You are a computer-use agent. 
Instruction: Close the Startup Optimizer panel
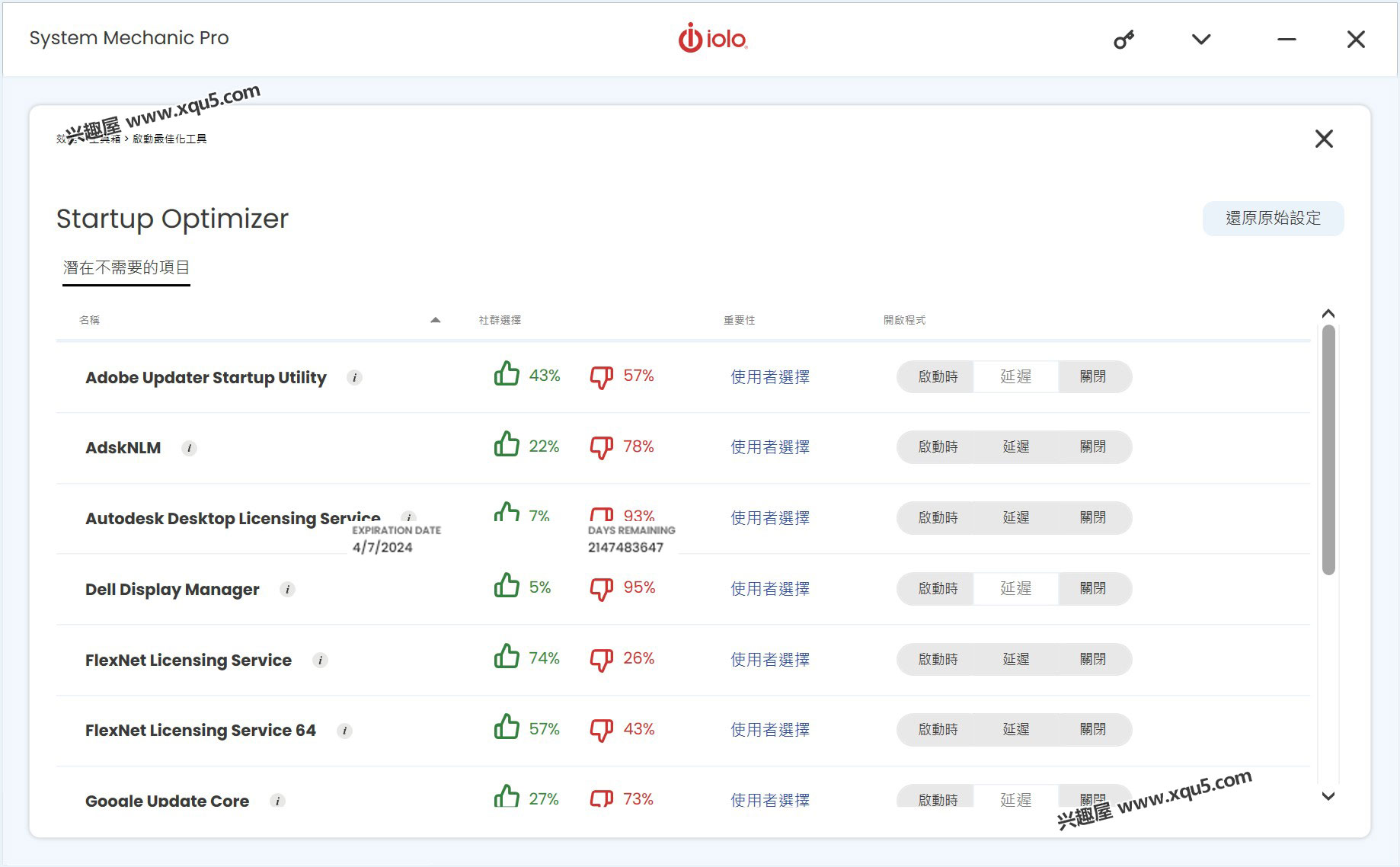(x=1324, y=139)
